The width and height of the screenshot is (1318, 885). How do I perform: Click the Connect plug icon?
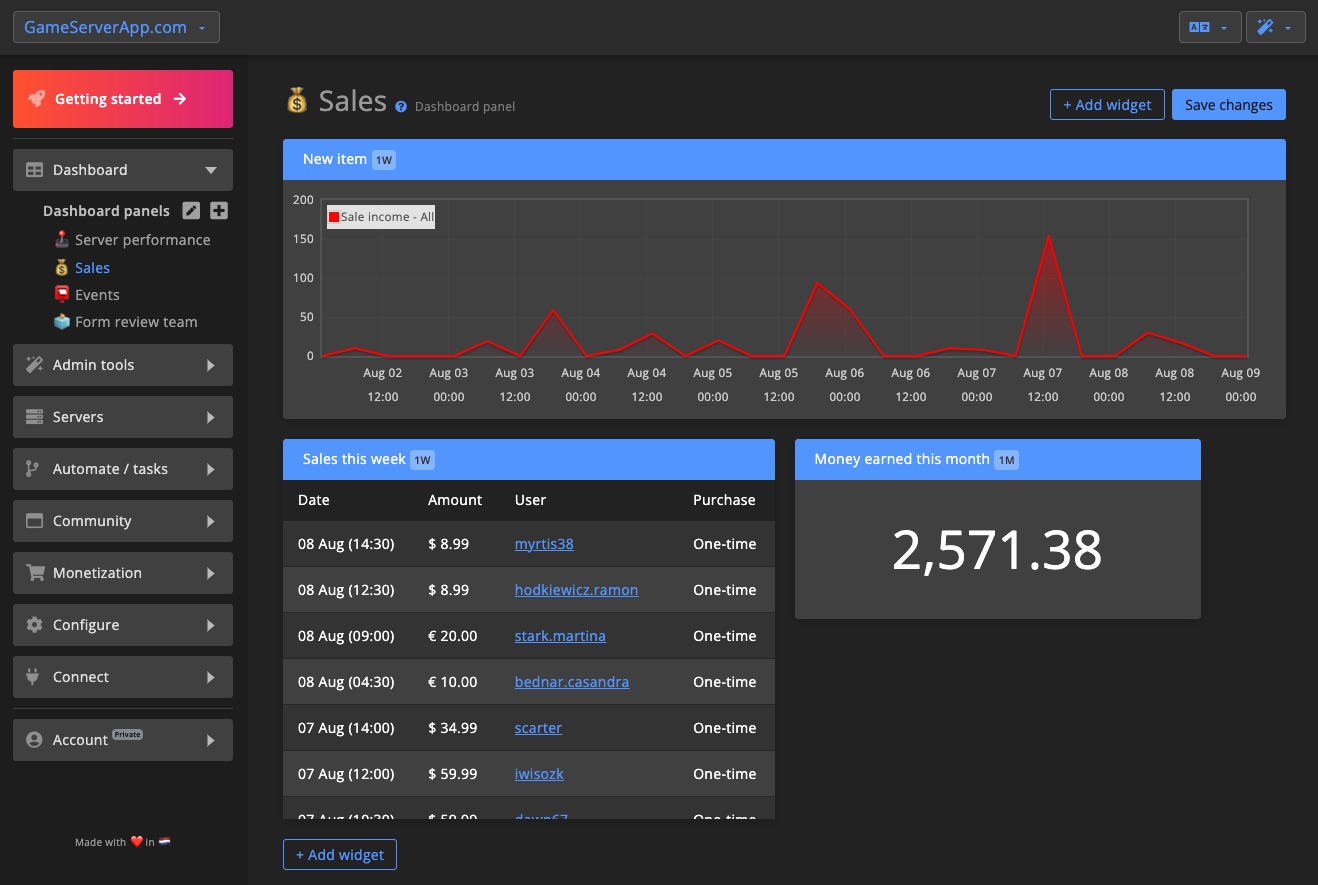(32, 677)
